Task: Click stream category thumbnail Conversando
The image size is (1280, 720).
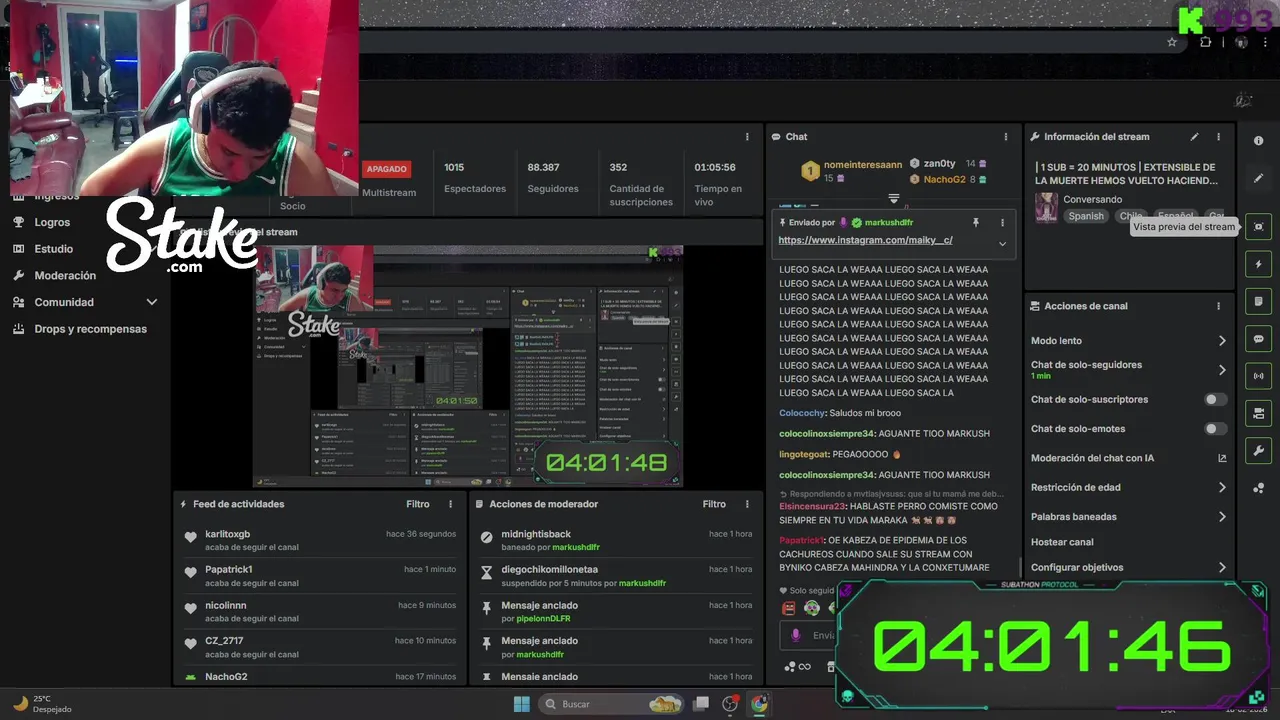Action: tap(1046, 207)
